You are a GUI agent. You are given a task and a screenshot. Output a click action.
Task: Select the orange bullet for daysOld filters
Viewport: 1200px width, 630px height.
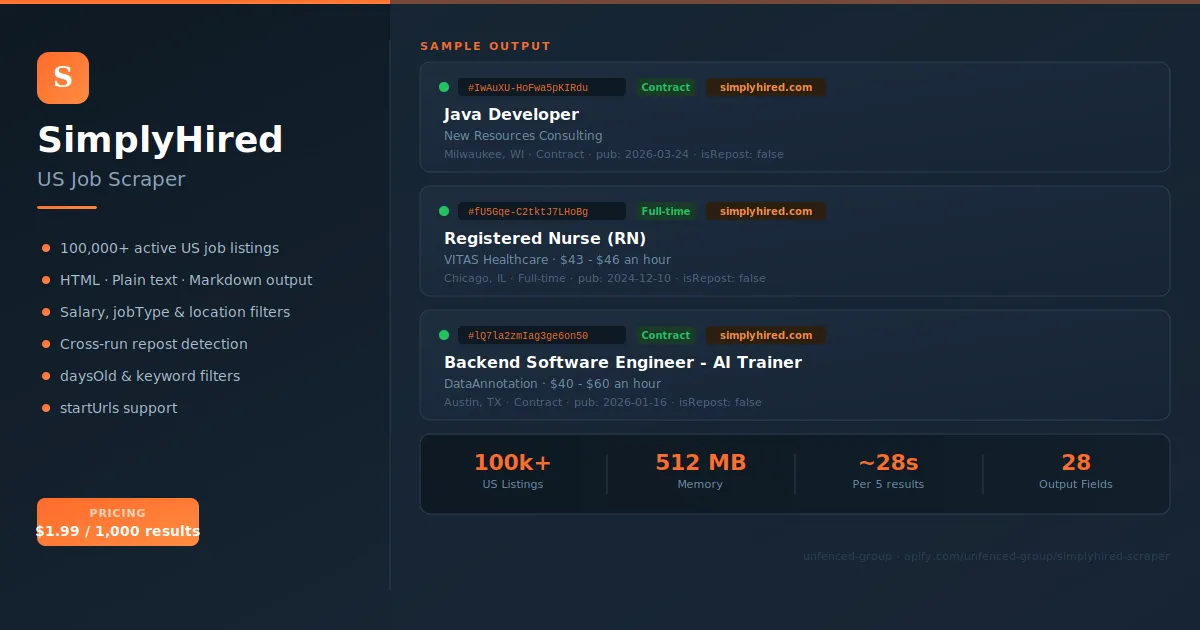pyautogui.click(x=44, y=376)
